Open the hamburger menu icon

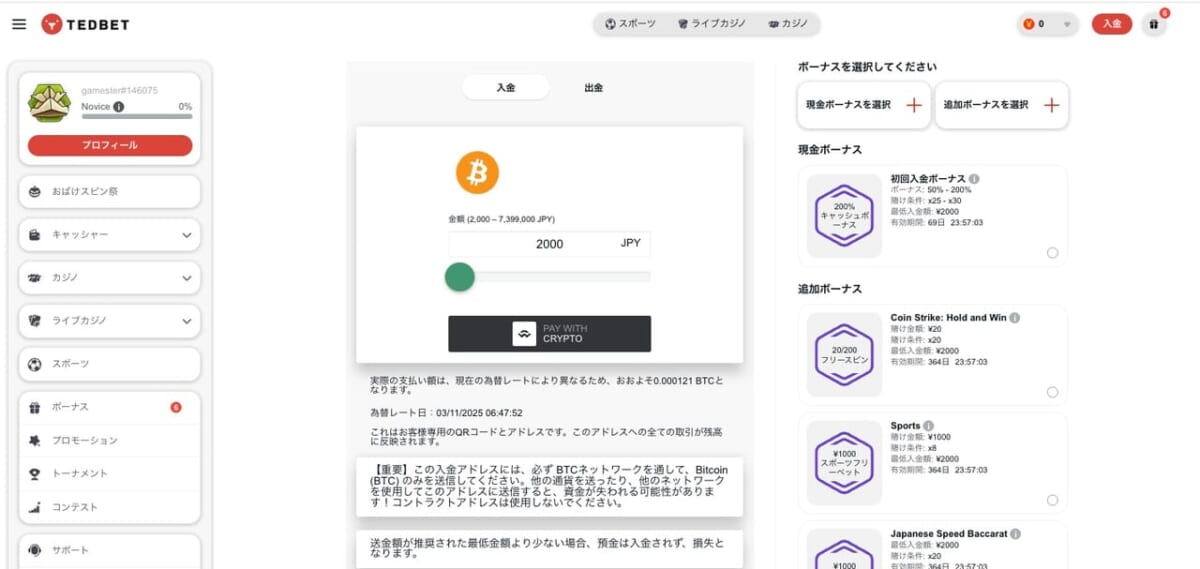coord(19,24)
